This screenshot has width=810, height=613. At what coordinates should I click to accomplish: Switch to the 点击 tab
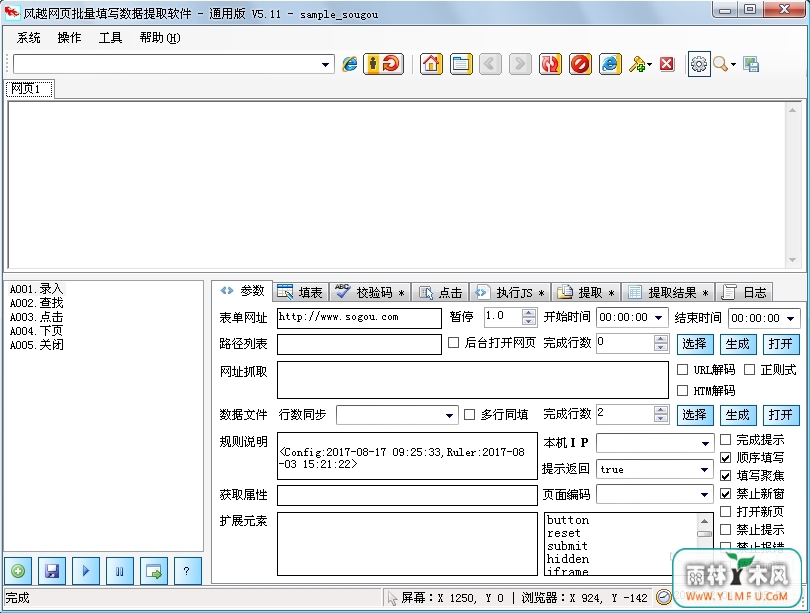point(441,292)
